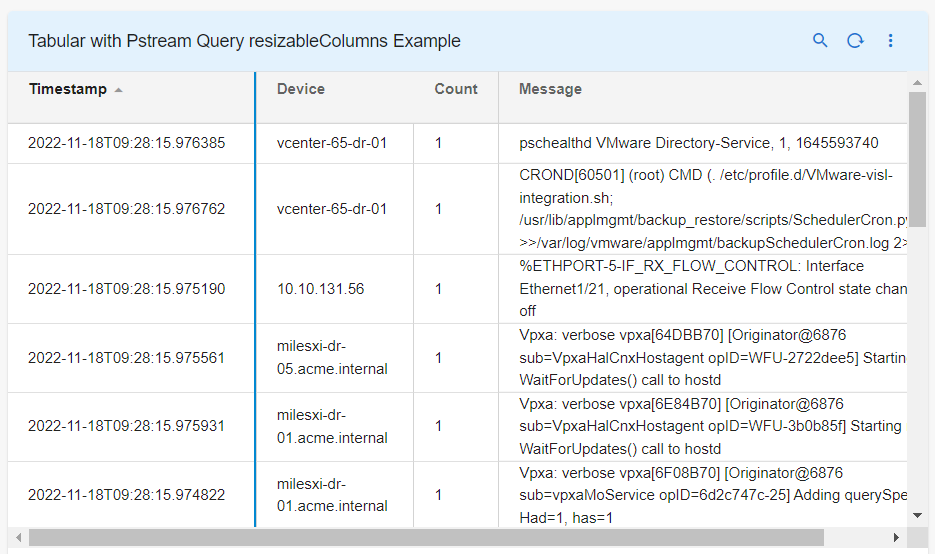This screenshot has width=935, height=554.
Task: Click the Device column header
Action: [301, 89]
